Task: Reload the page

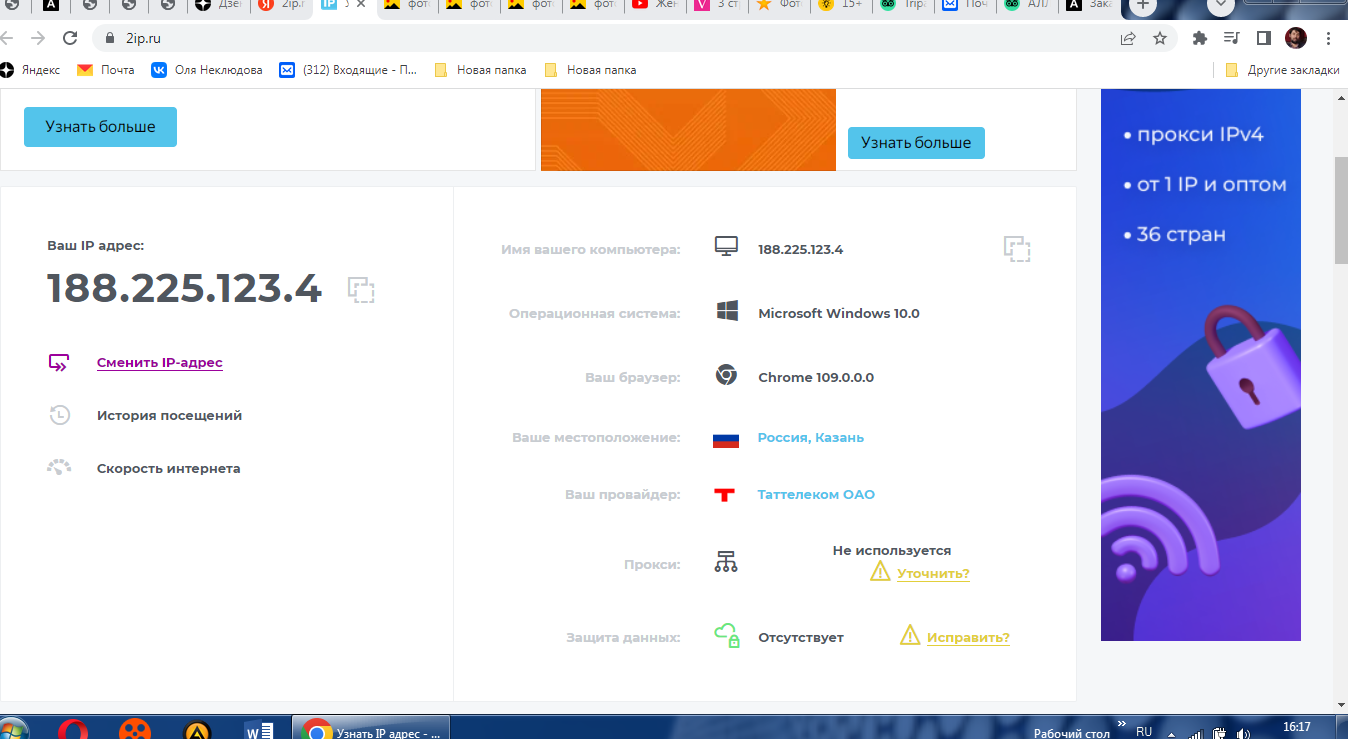Action: [x=69, y=38]
